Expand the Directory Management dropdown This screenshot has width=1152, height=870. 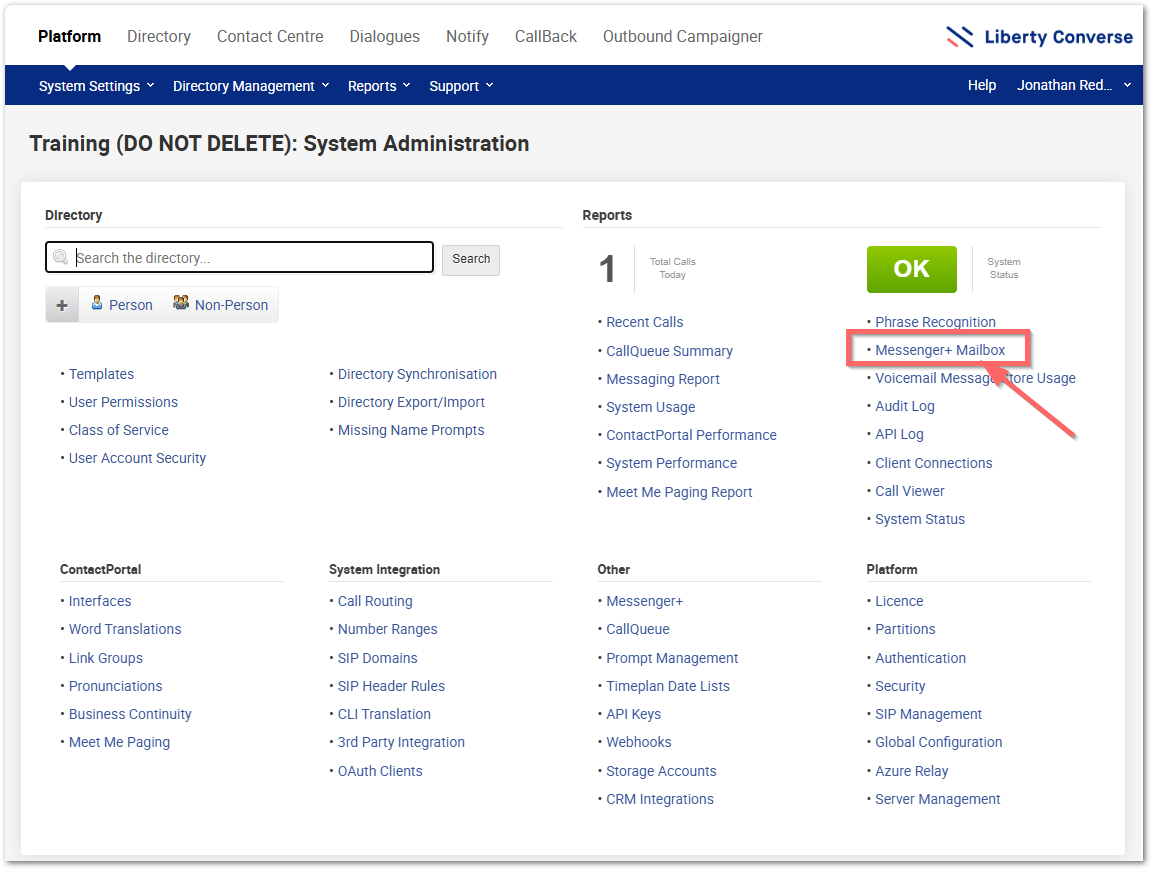(251, 86)
